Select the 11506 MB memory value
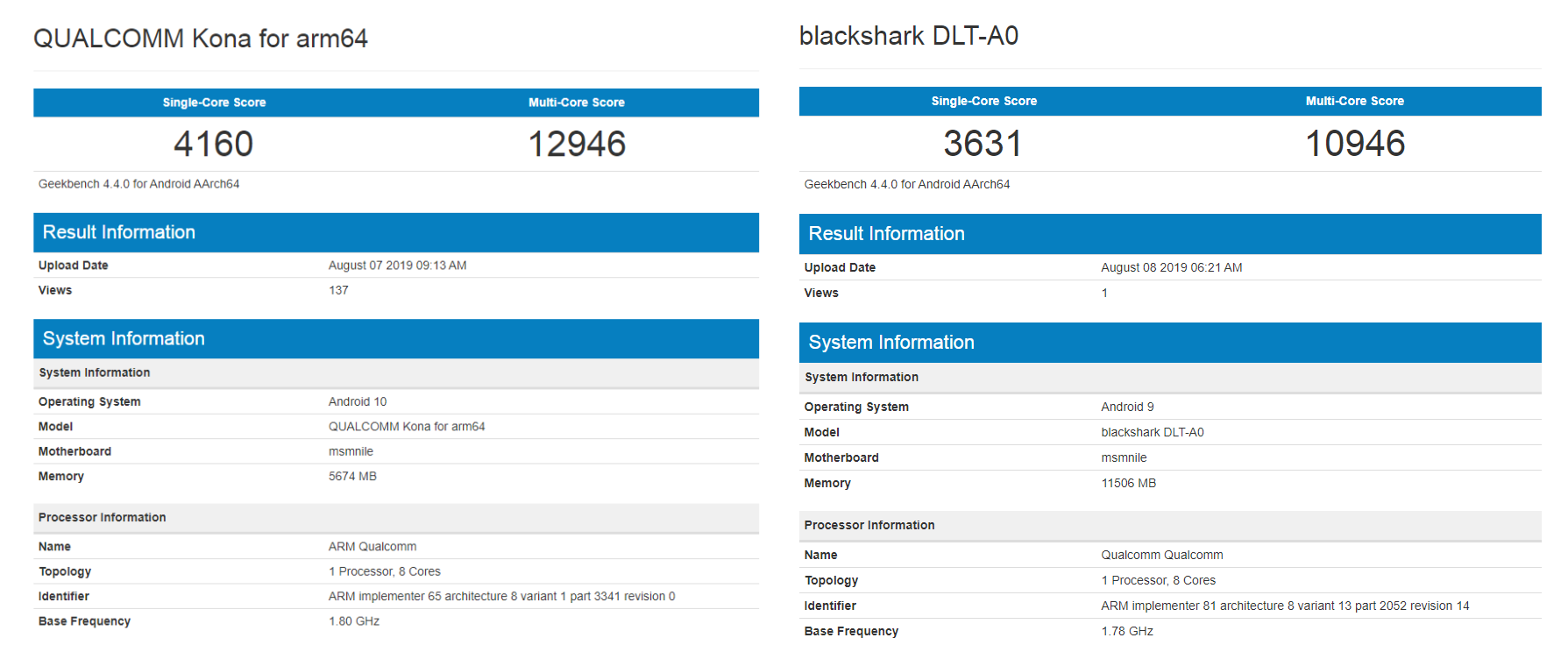Viewport: 1568px width, 652px height. 1128,483
